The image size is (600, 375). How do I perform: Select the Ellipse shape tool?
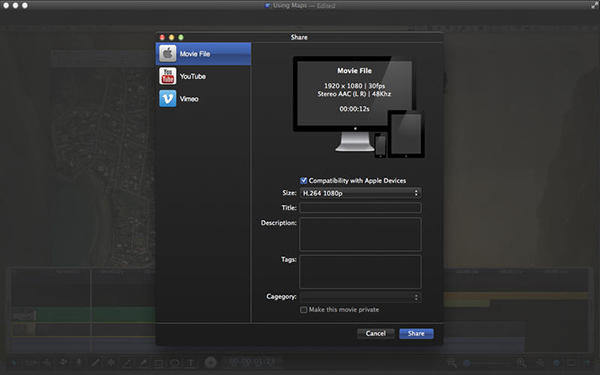click(174, 362)
